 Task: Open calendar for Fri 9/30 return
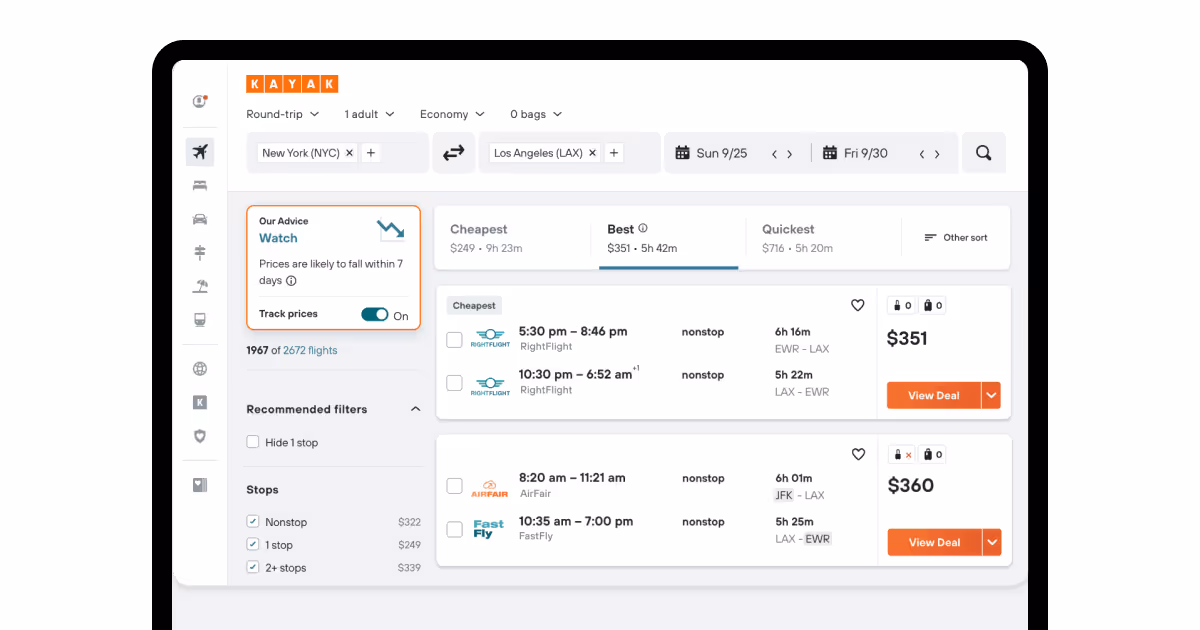(830, 153)
